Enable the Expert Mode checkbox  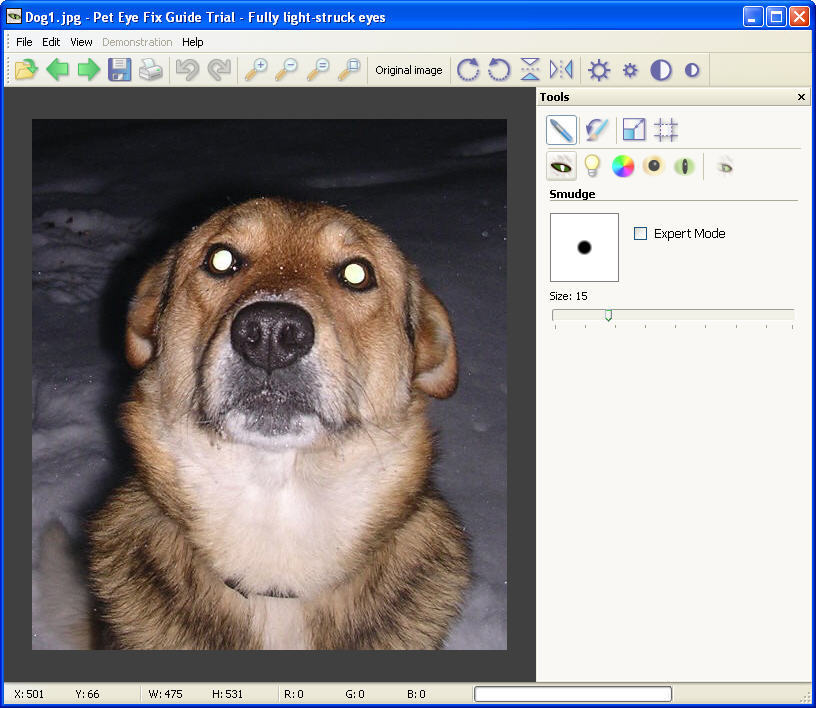[641, 234]
